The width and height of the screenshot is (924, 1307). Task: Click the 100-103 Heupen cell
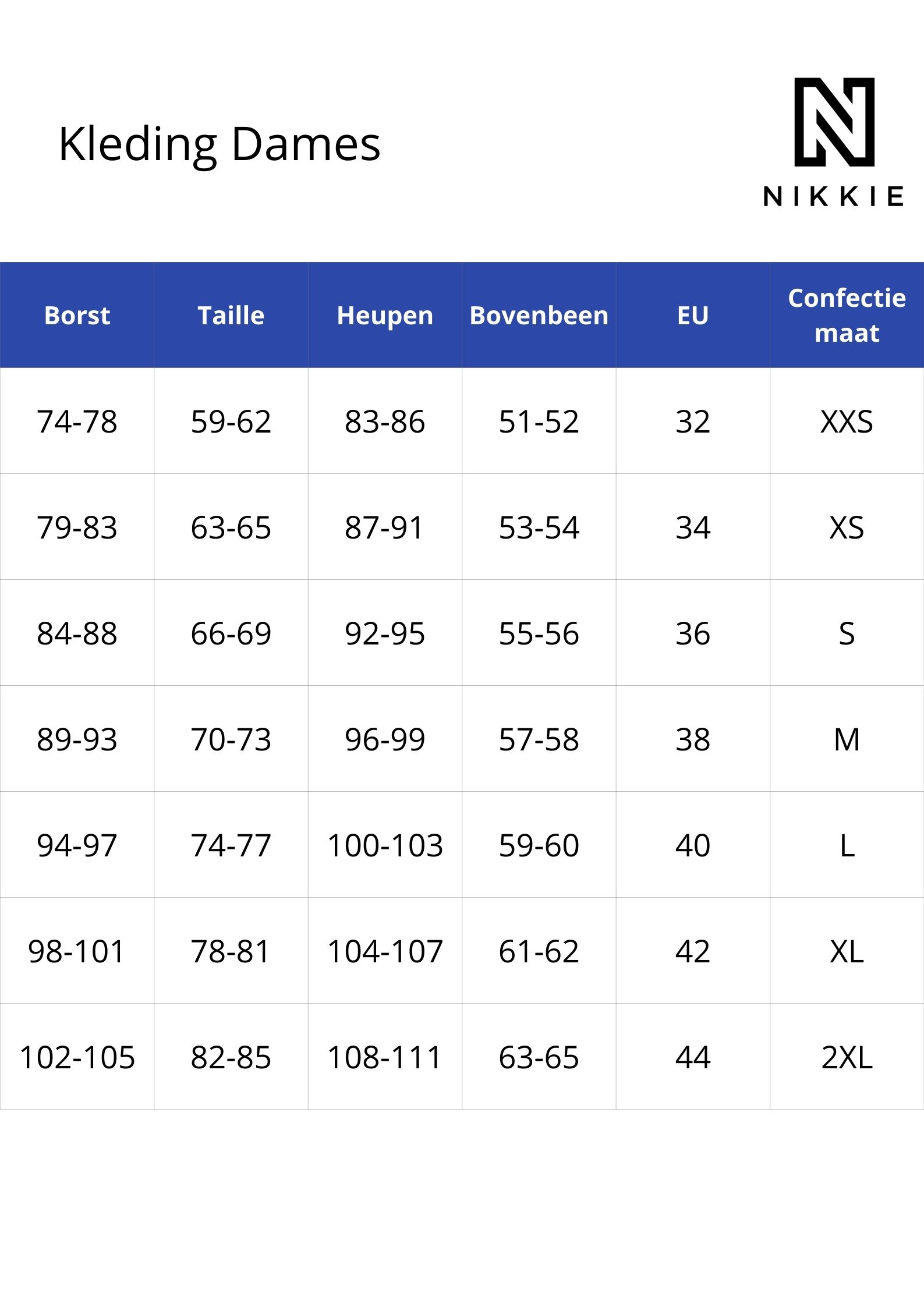coord(385,845)
